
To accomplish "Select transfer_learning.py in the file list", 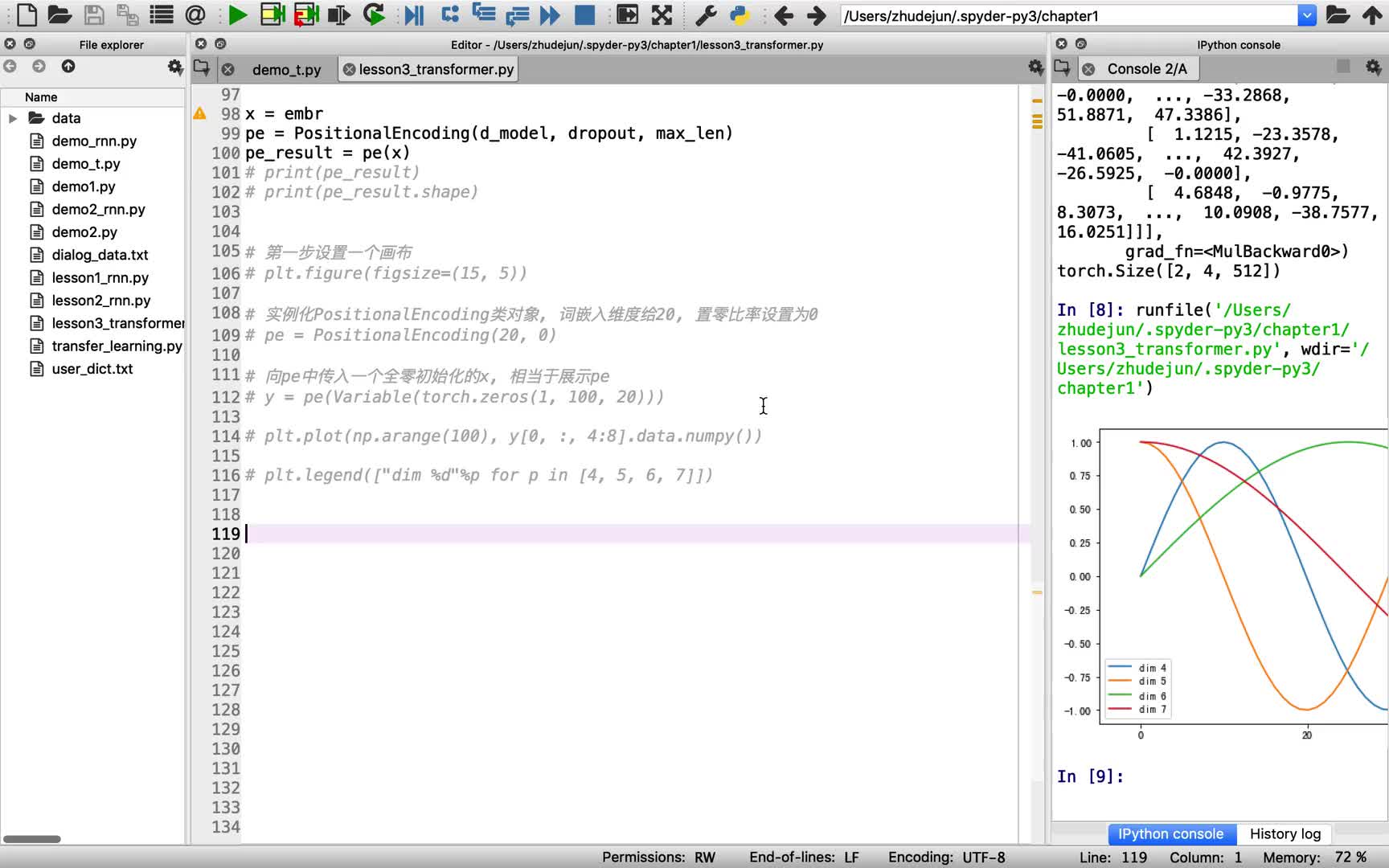I will click(x=117, y=346).
